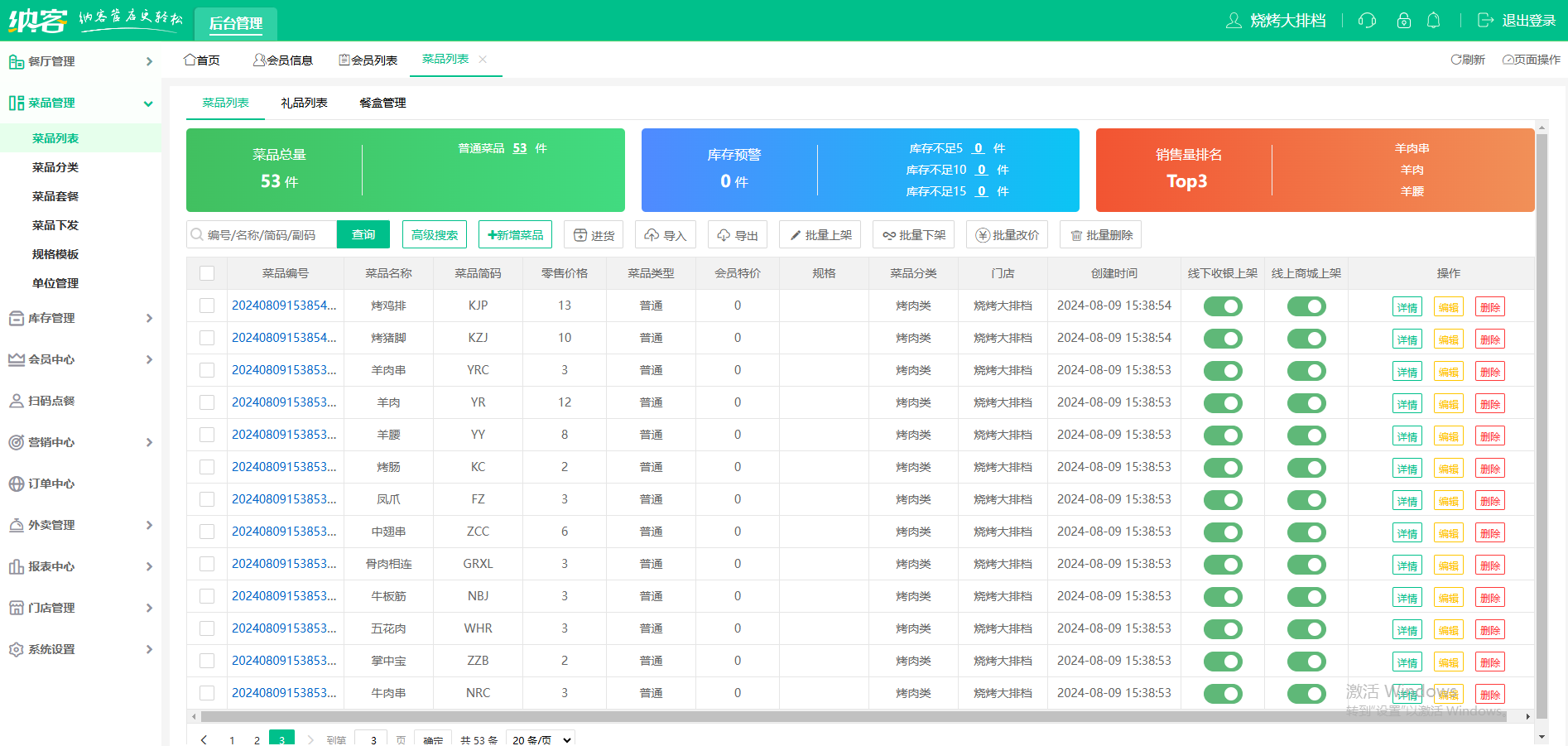Click the vertical page scrollbar
This screenshot has height=746, width=1568.
[x=1542, y=426]
